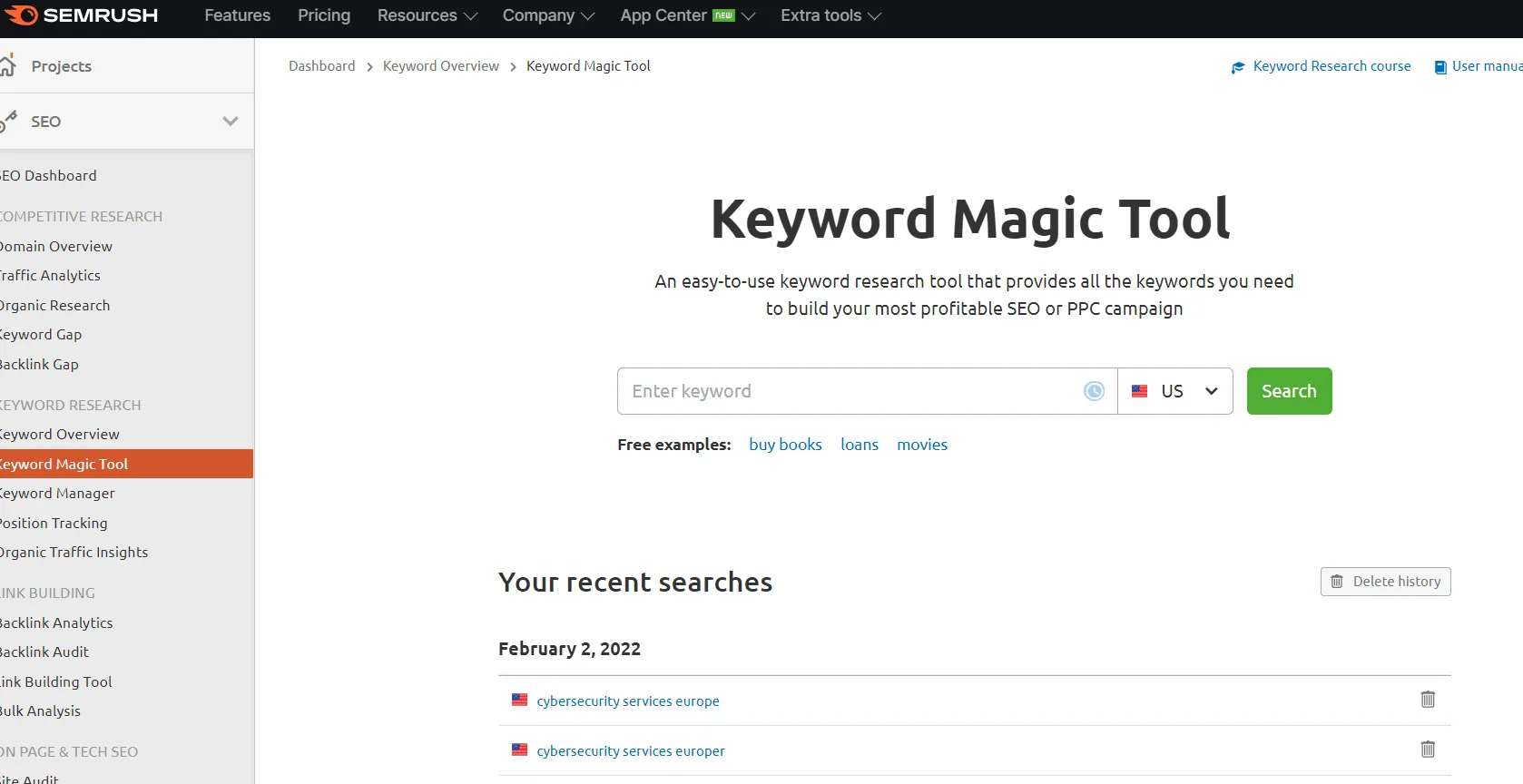This screenshot has height=784, width=1523.
Task: Open Organic Research
Action: click(x=54, y=305)
